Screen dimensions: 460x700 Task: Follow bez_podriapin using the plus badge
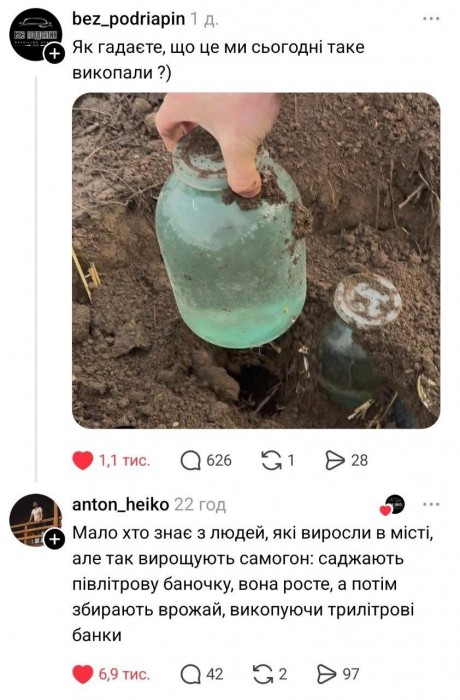click(x=54, y=54)
